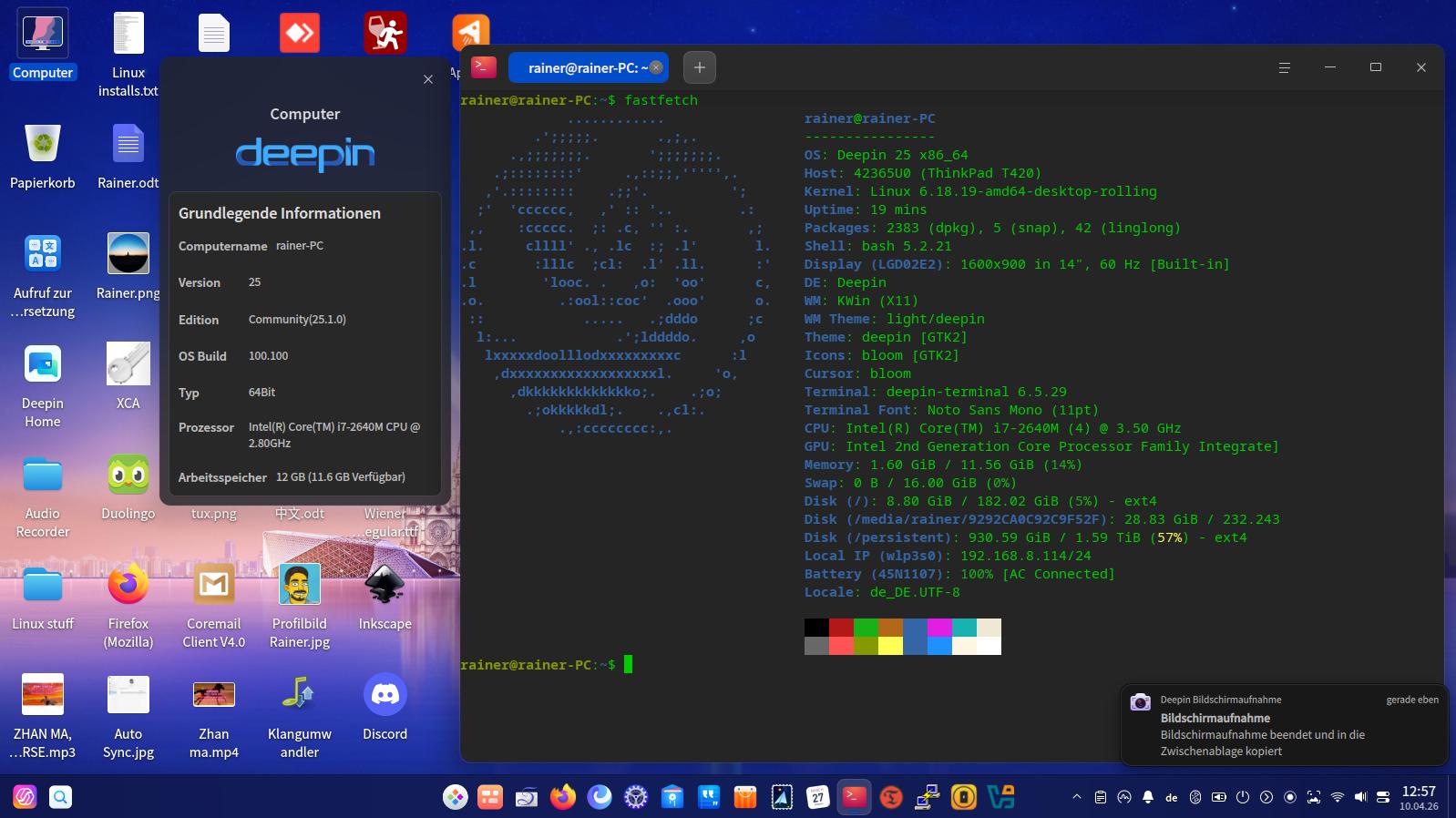Select the Inkscape desktop icon

385,598
